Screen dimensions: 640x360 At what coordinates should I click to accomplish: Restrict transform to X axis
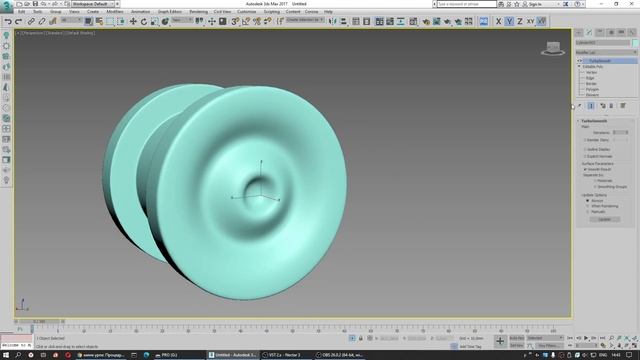click(x=498, y=21)
